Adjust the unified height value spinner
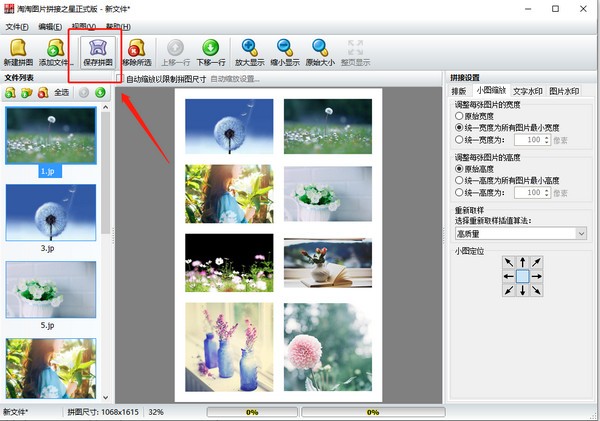 [548, 190]
